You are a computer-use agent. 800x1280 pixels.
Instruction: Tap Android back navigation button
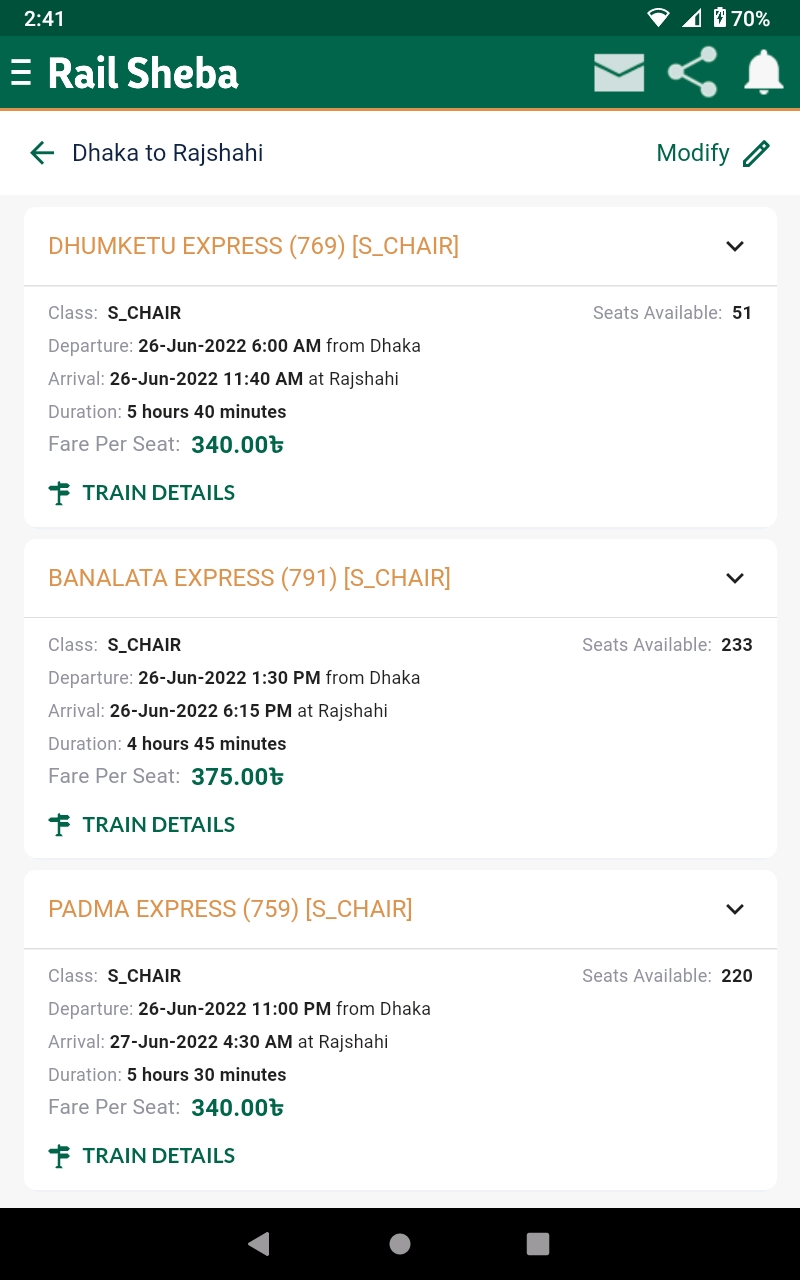(x=259, y=1243)
